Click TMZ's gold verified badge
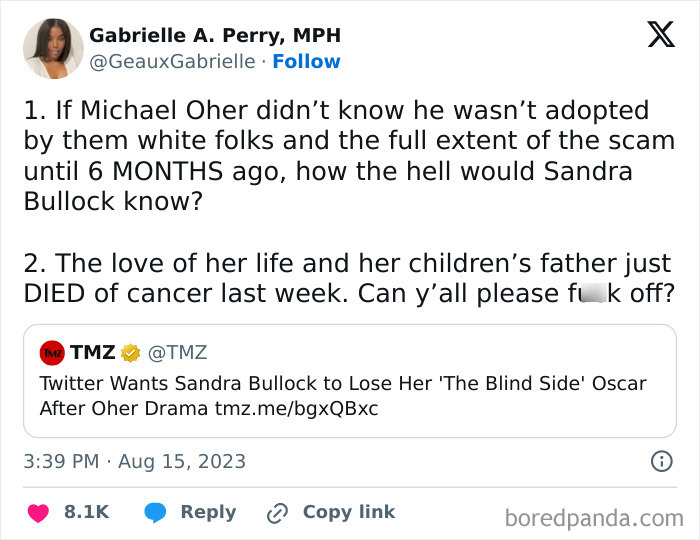700x540 pixels. [131, 352]
